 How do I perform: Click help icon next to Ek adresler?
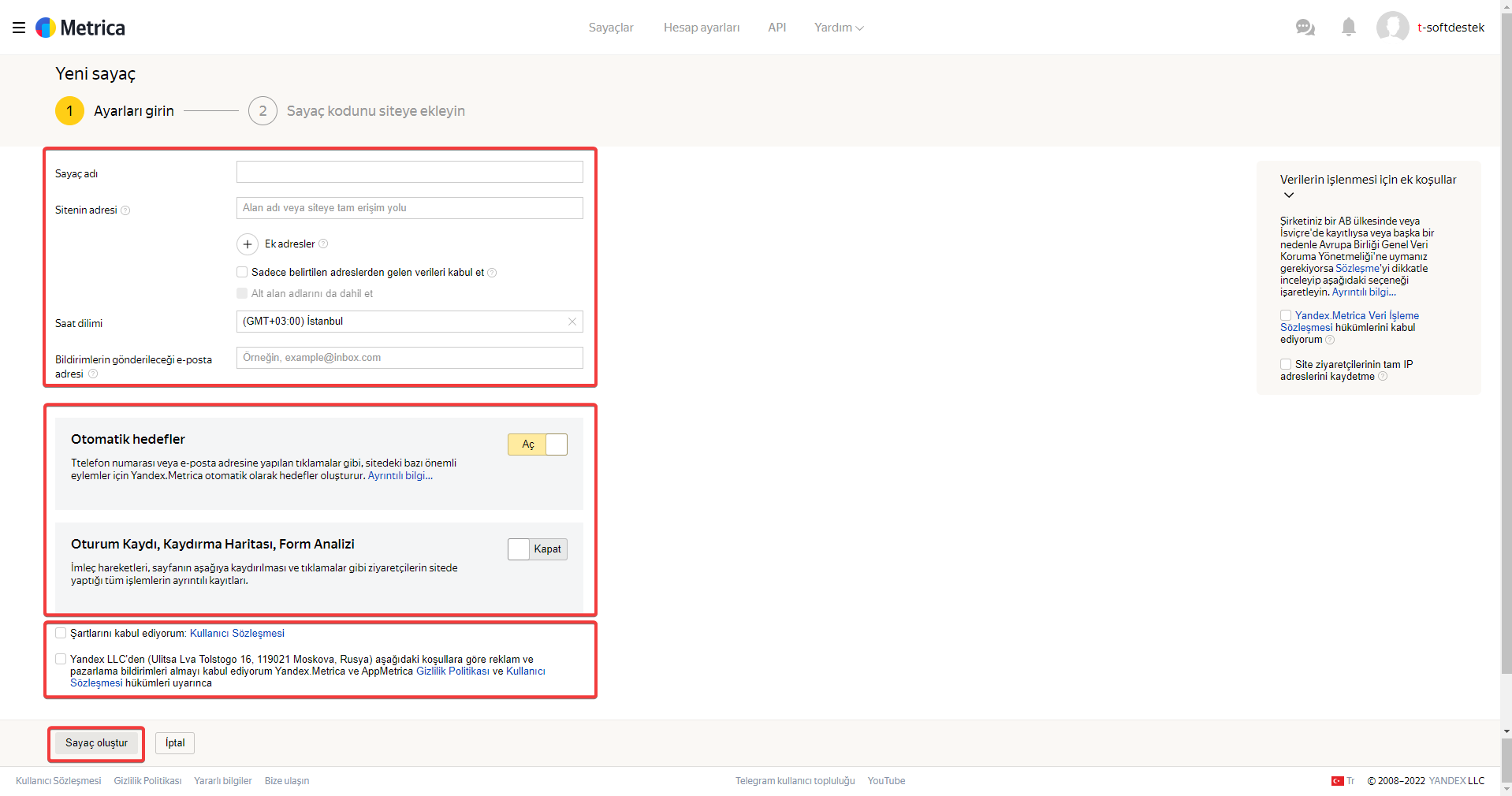323,244
